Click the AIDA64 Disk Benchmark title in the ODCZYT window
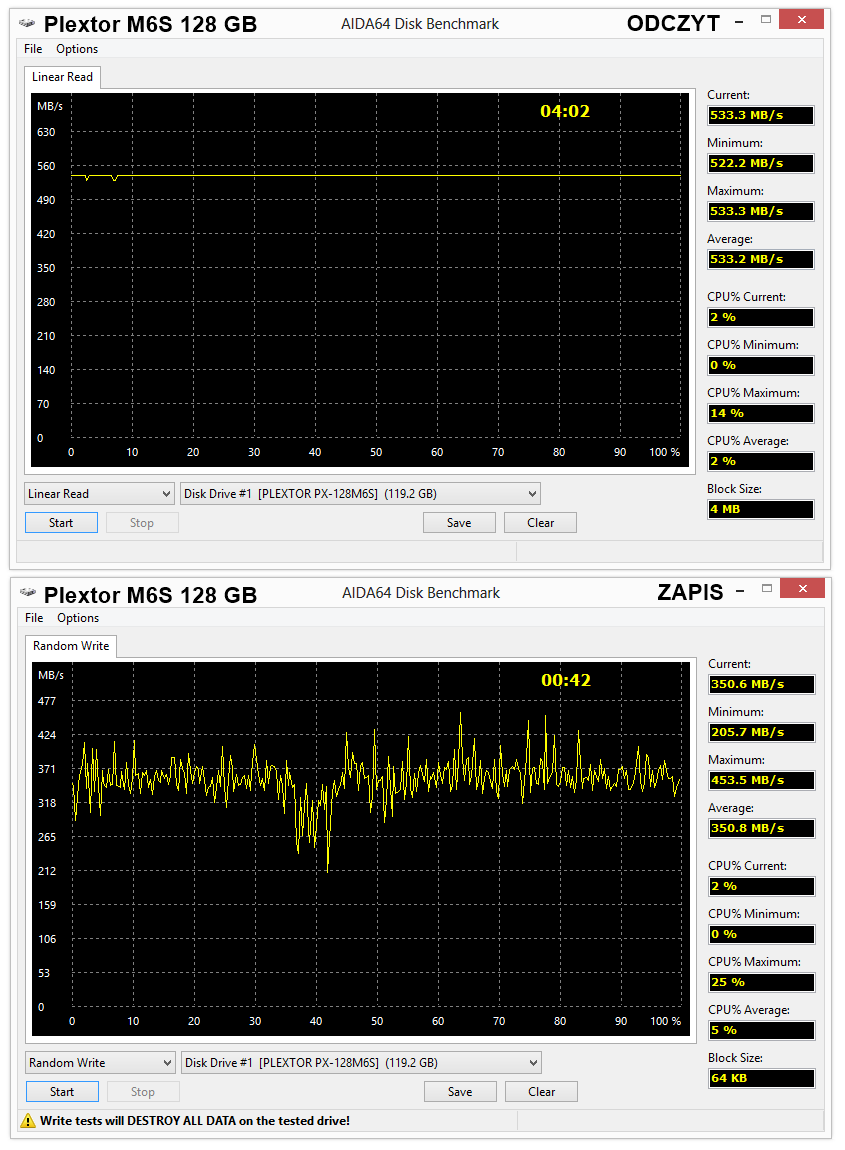The image size is (845, 1150). click(420, 24)
